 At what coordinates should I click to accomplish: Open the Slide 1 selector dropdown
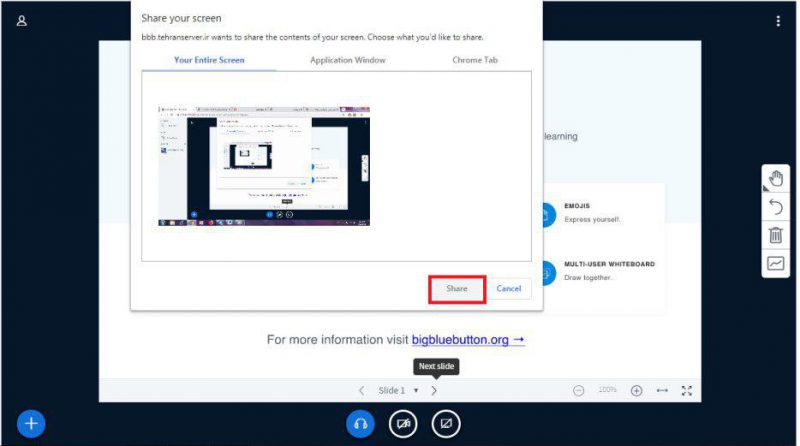click(x=398, y=390)
